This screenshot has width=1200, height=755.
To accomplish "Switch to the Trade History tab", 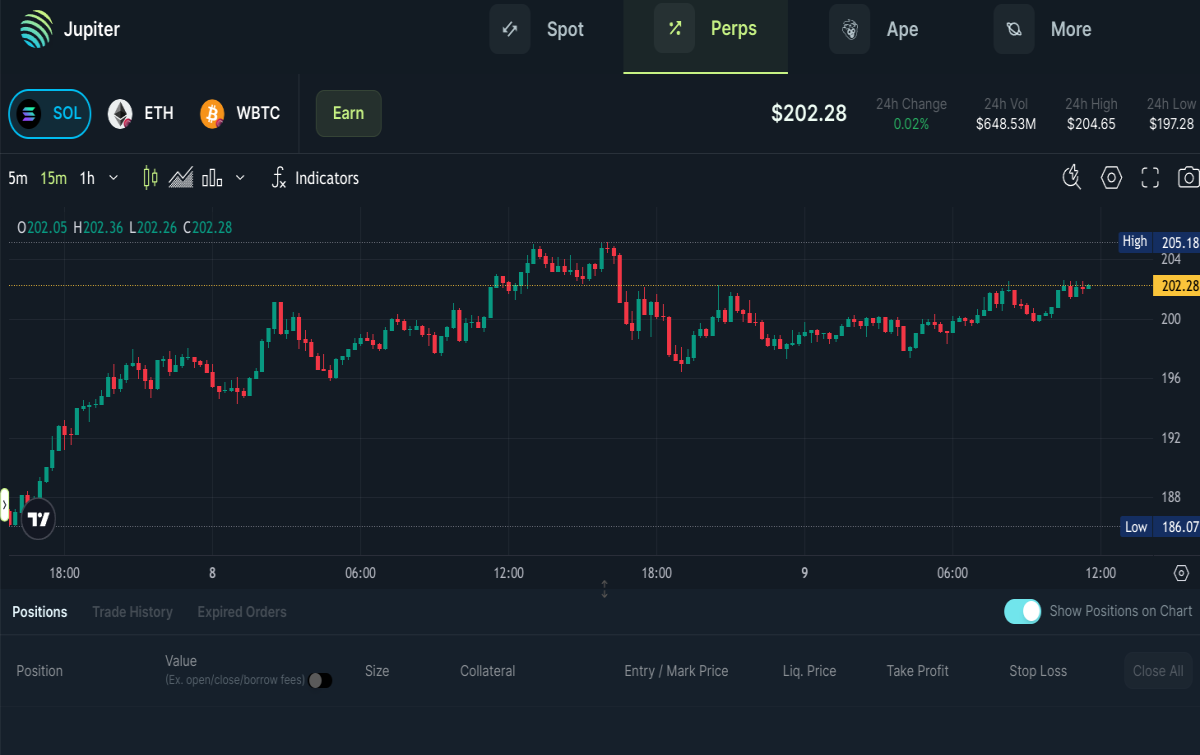I will (x=132, y=612).
